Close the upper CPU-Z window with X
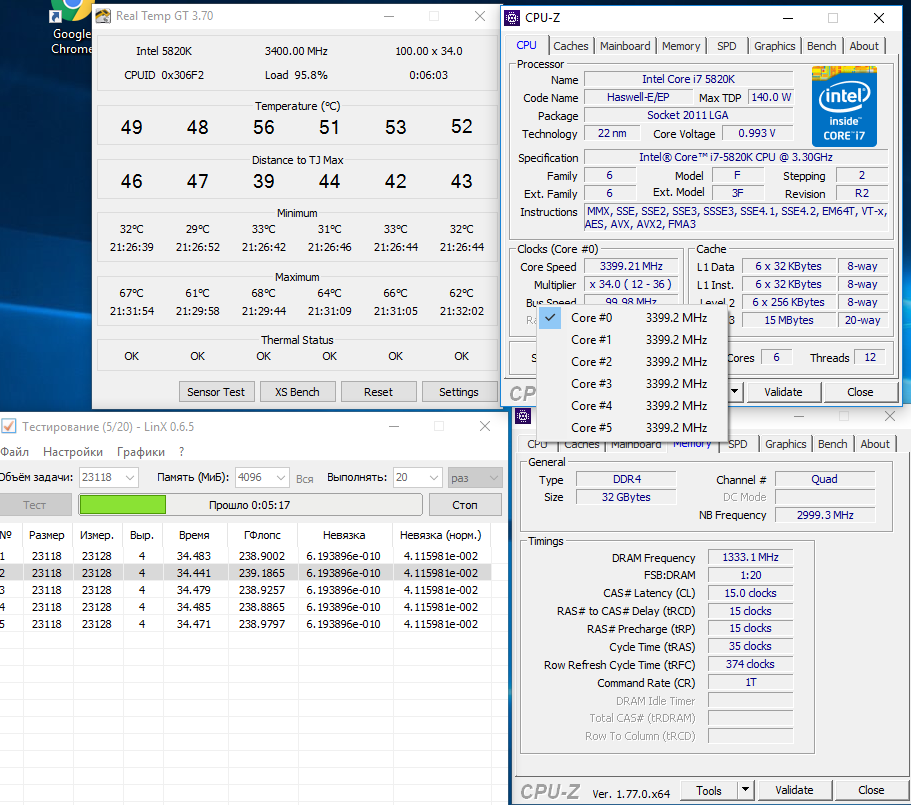Screen dimensions: 911x805 [x=878, y=18]
